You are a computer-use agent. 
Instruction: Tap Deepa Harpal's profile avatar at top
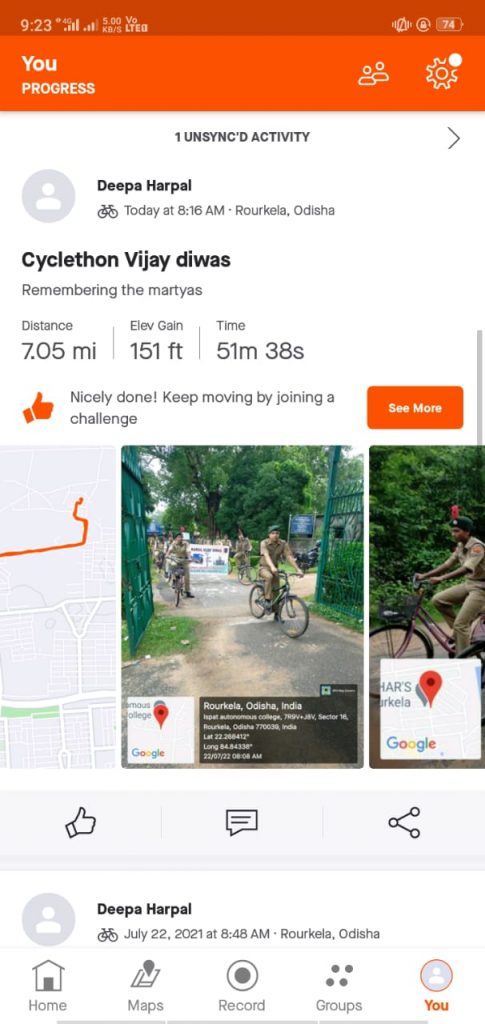tap(48, 196)
